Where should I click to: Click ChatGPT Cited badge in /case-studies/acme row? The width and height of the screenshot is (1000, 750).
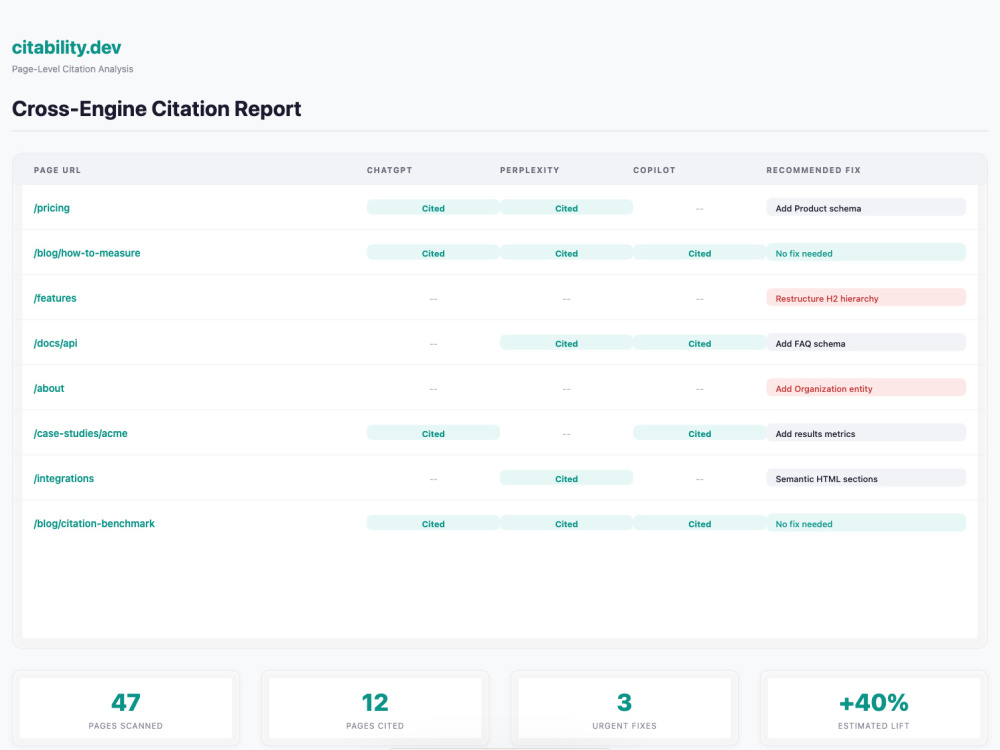pos(433,434)
